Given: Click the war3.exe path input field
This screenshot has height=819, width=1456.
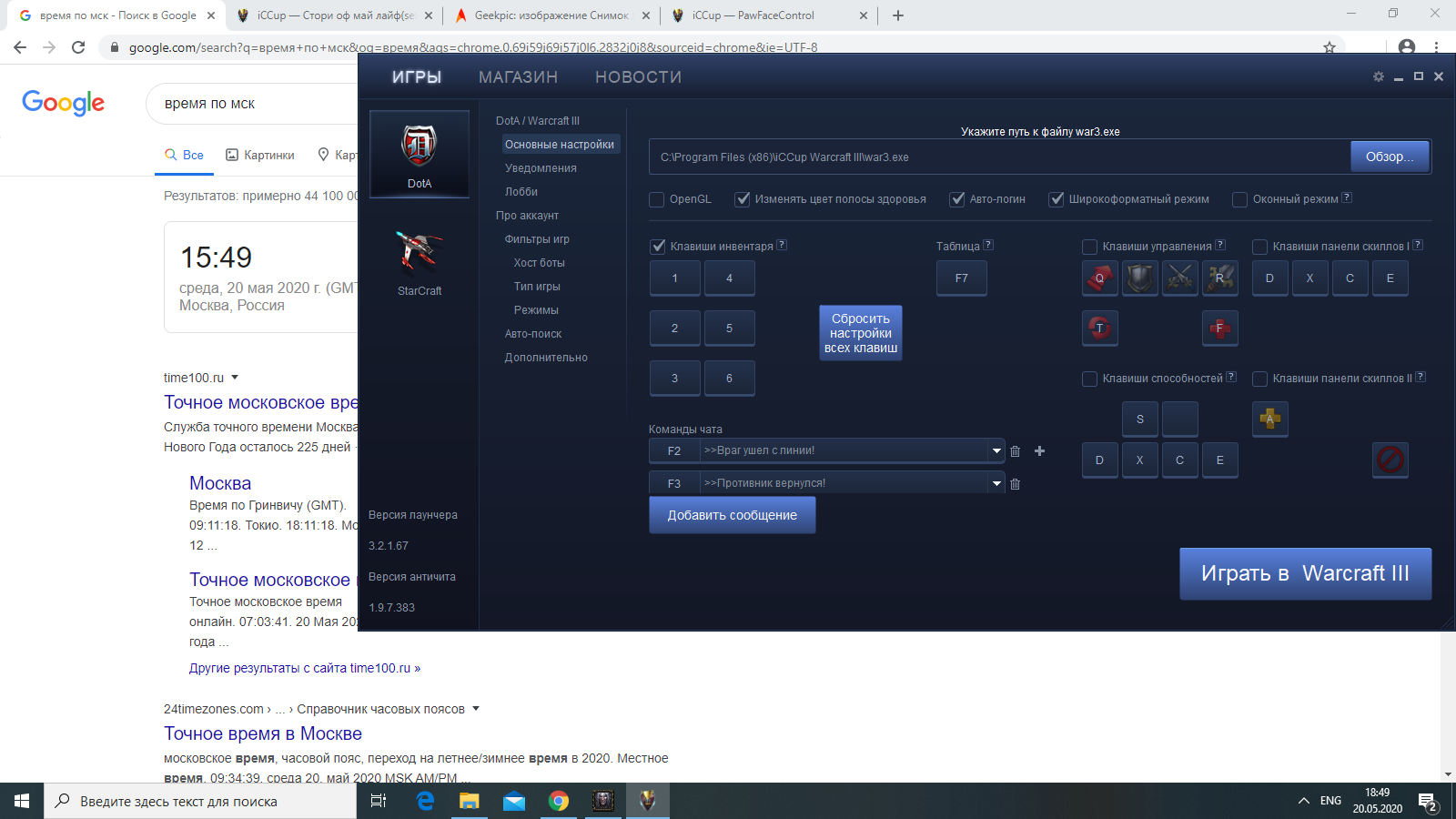Looking at the screenshot, I should (999, 157).
